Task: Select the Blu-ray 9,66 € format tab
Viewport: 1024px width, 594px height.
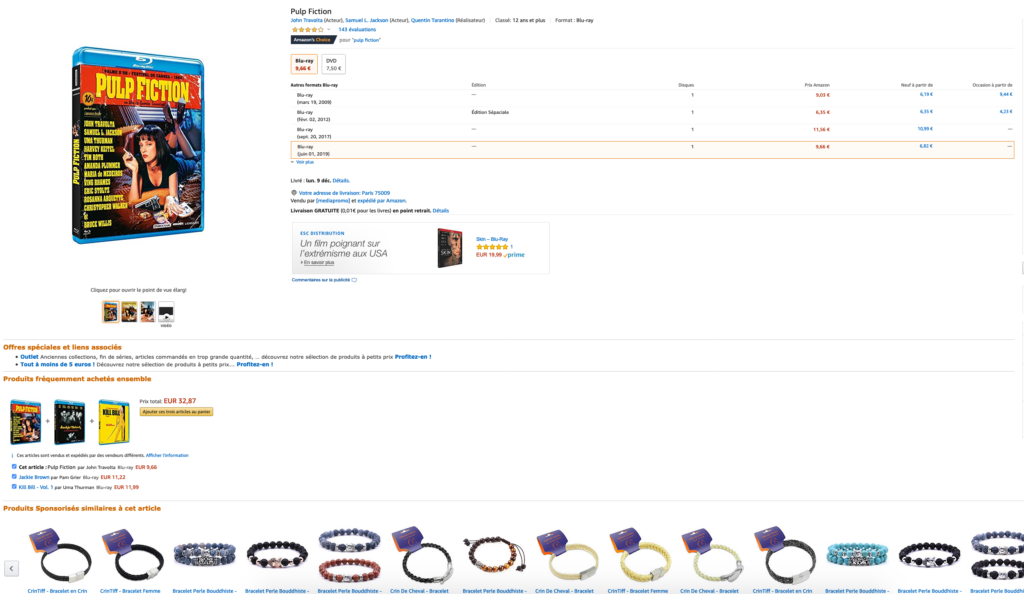Action: [304, 65]
